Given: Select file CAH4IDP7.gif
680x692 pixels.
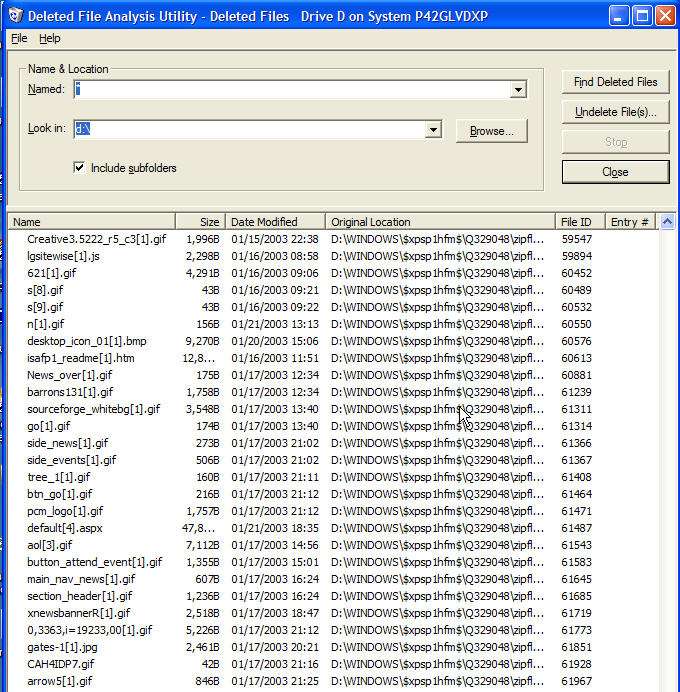Looking at the screenshot, I should 60,664.
